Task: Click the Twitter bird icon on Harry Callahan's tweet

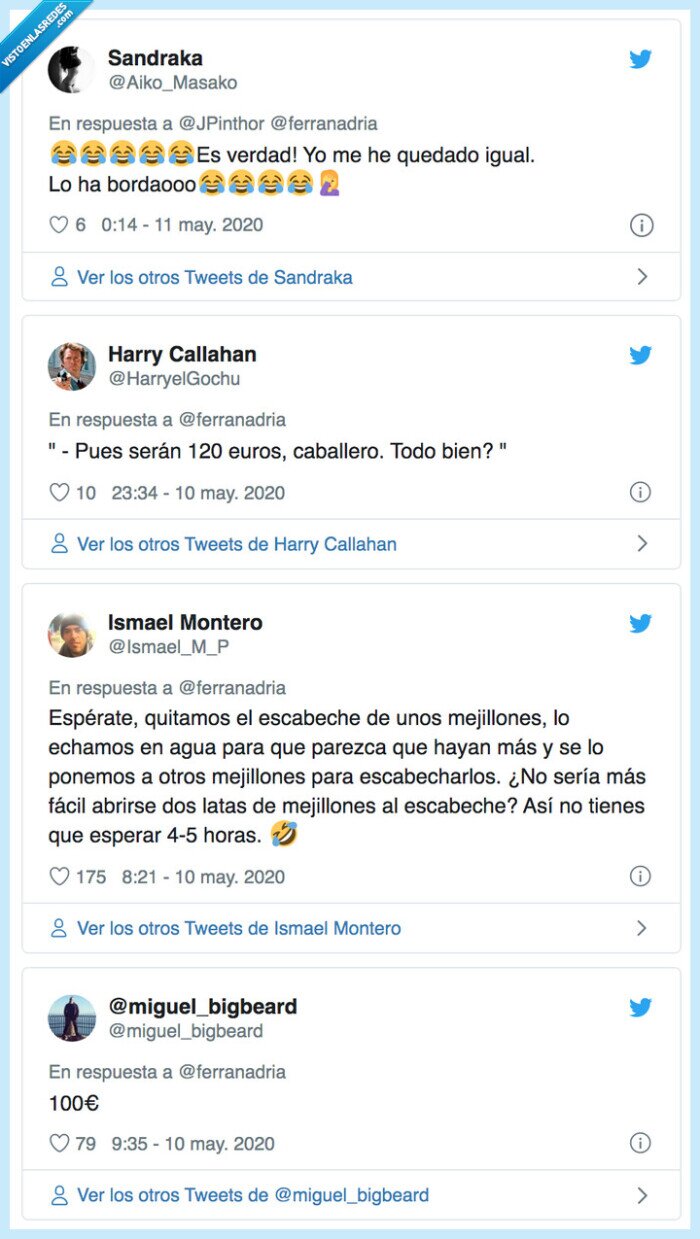Action: pos(640,353)
